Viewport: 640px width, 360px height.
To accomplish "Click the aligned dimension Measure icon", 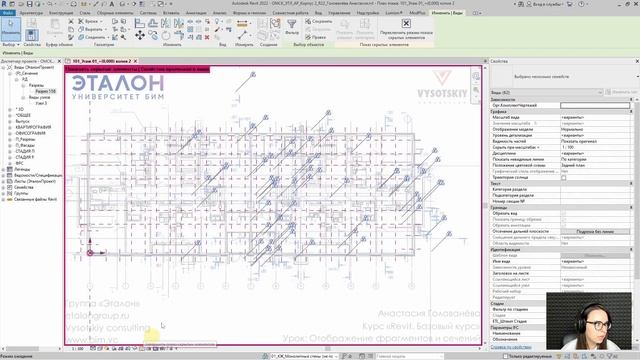I will (242, 24).
